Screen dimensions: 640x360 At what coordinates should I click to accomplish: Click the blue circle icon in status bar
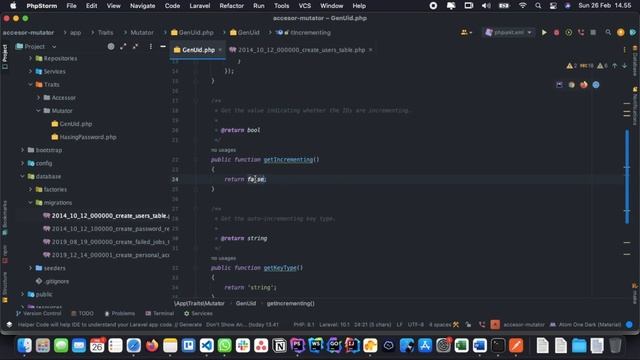click(x=629, y=324)
